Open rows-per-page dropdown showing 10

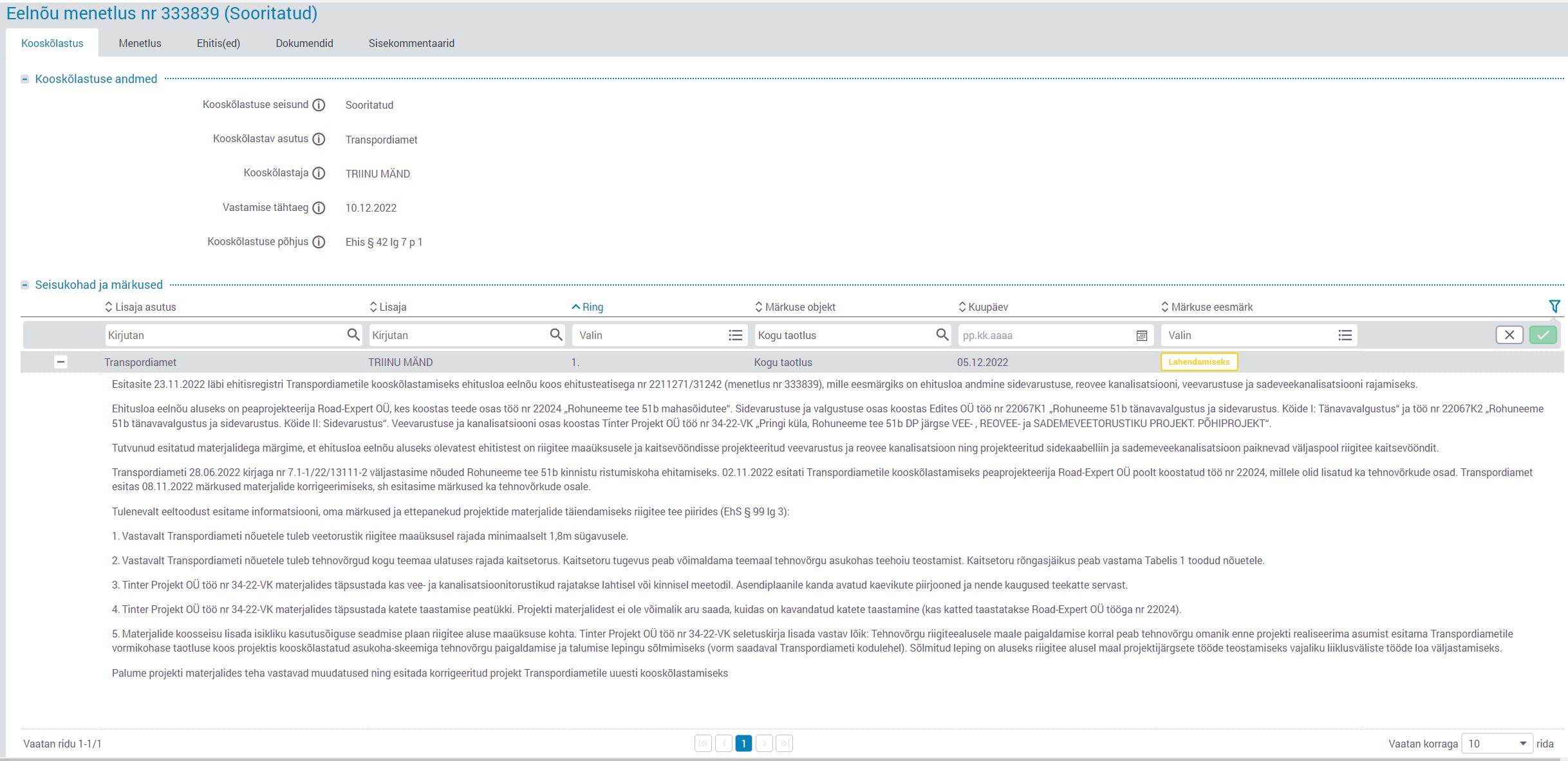[x=1497, y=744]
